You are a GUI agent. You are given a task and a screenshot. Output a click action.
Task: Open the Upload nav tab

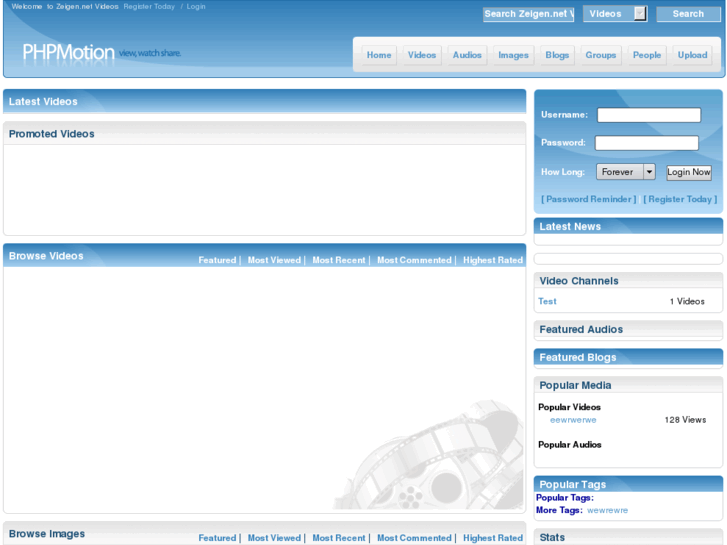692,55
